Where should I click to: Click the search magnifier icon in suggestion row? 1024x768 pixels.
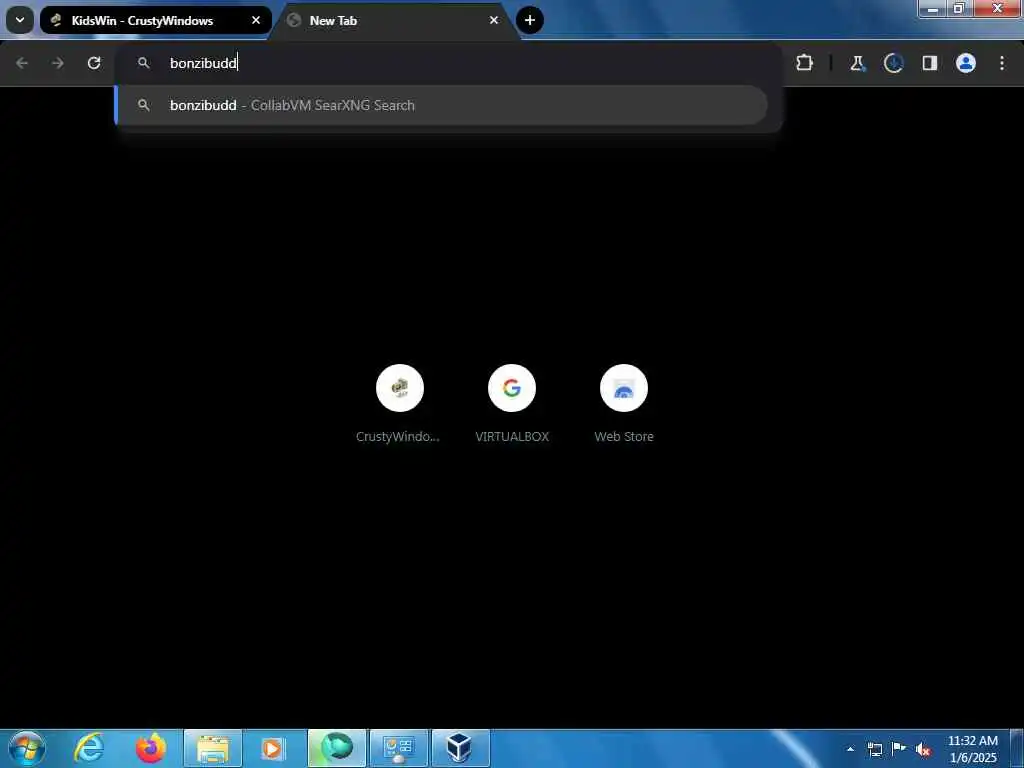click(x=144, y=105)
